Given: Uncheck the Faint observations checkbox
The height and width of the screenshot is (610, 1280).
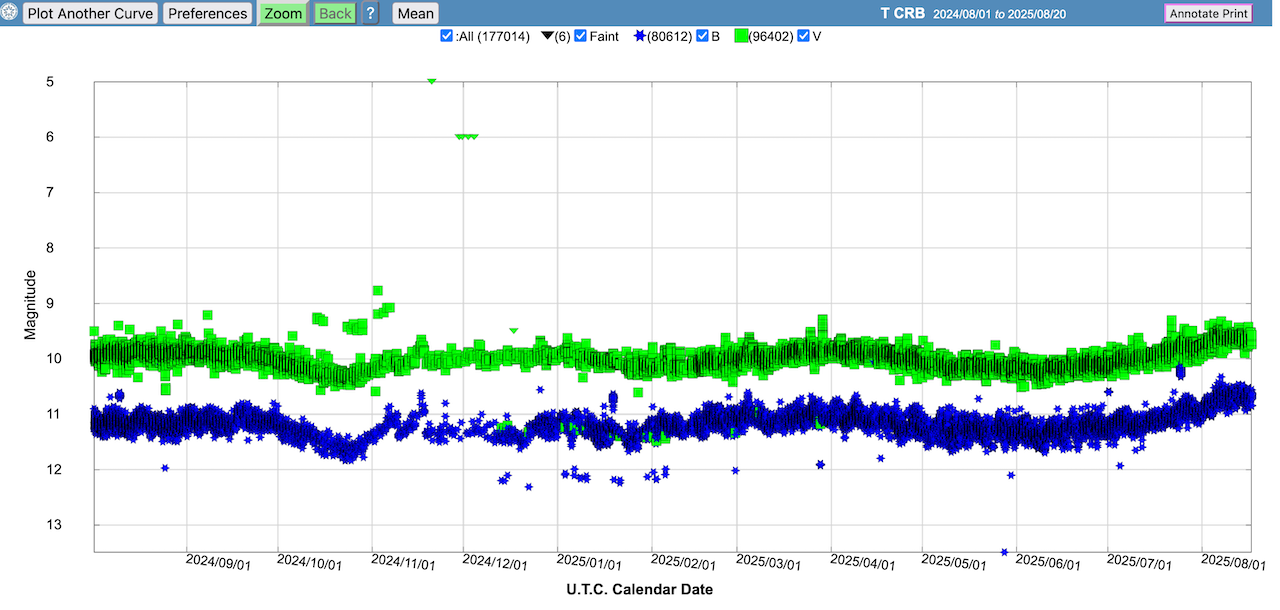Looking at the screenshot, I should pos(581,36).
